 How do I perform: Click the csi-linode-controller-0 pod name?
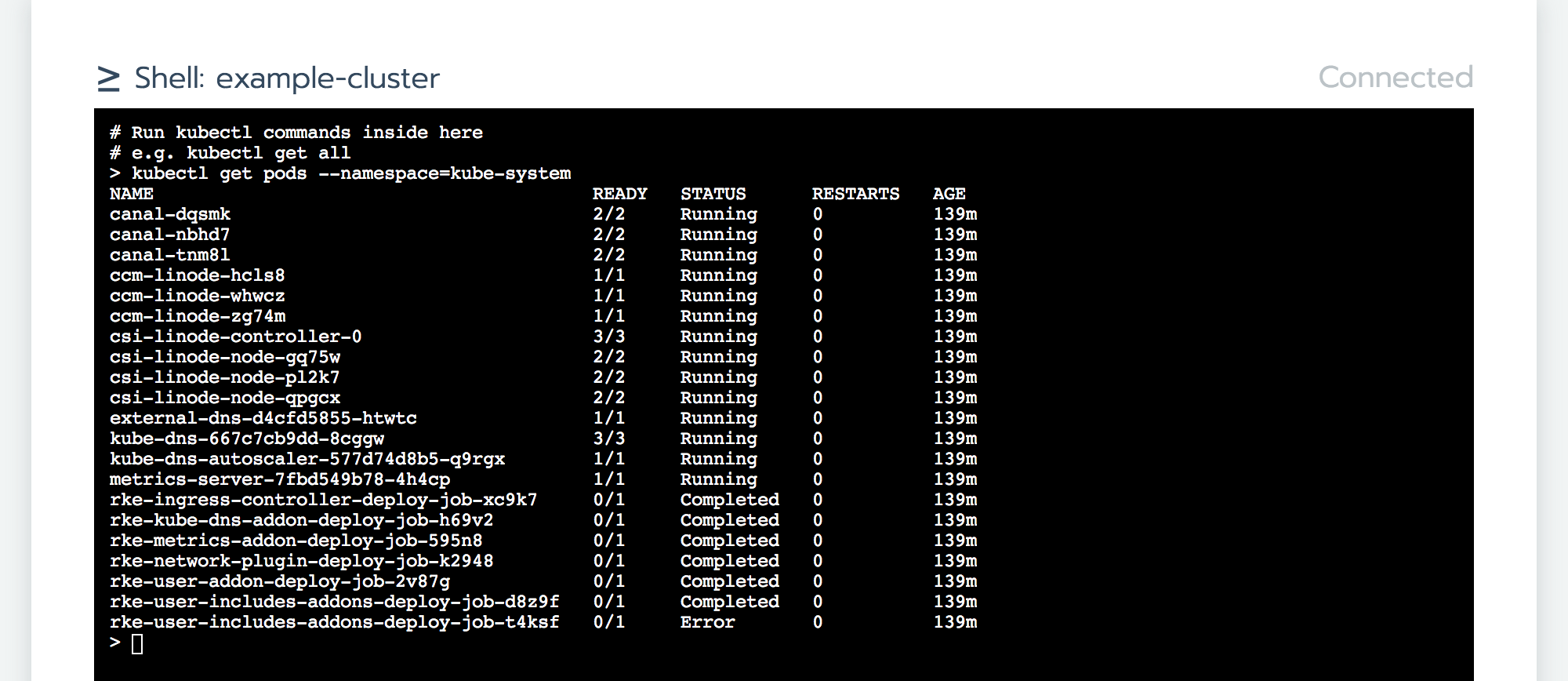(x=235, y=337)
